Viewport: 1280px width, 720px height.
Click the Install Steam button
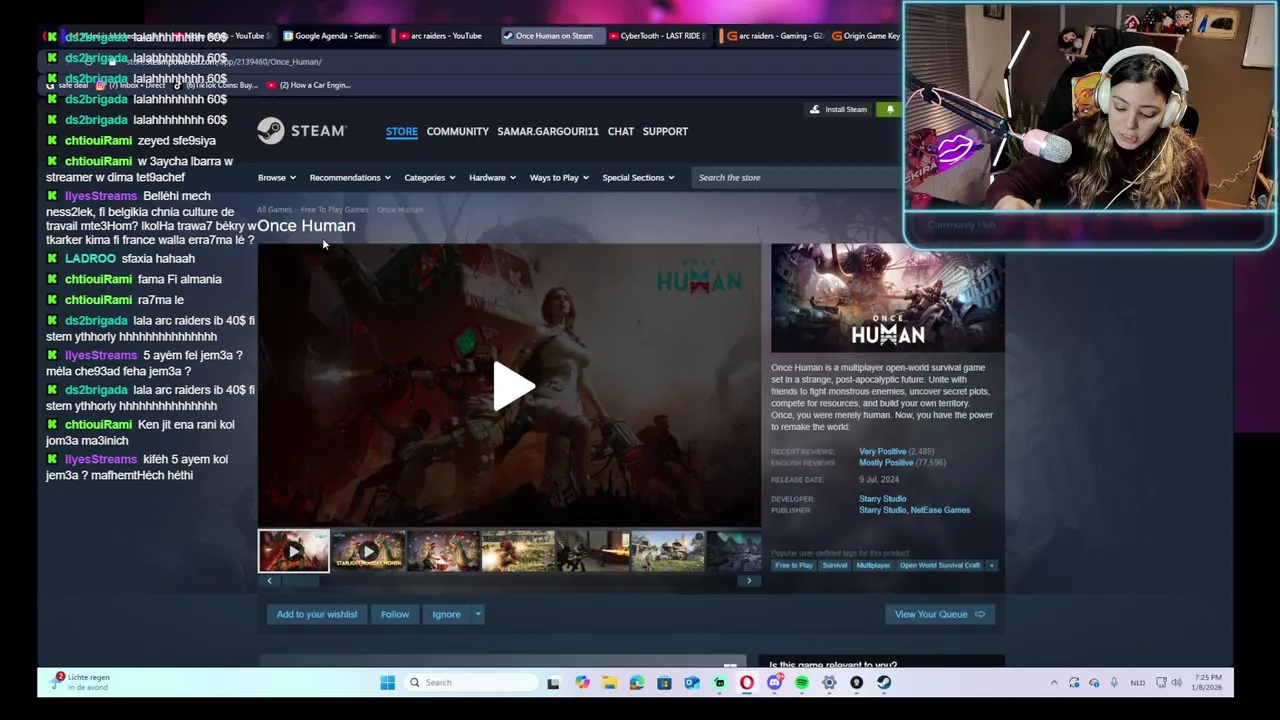point(838,109)
